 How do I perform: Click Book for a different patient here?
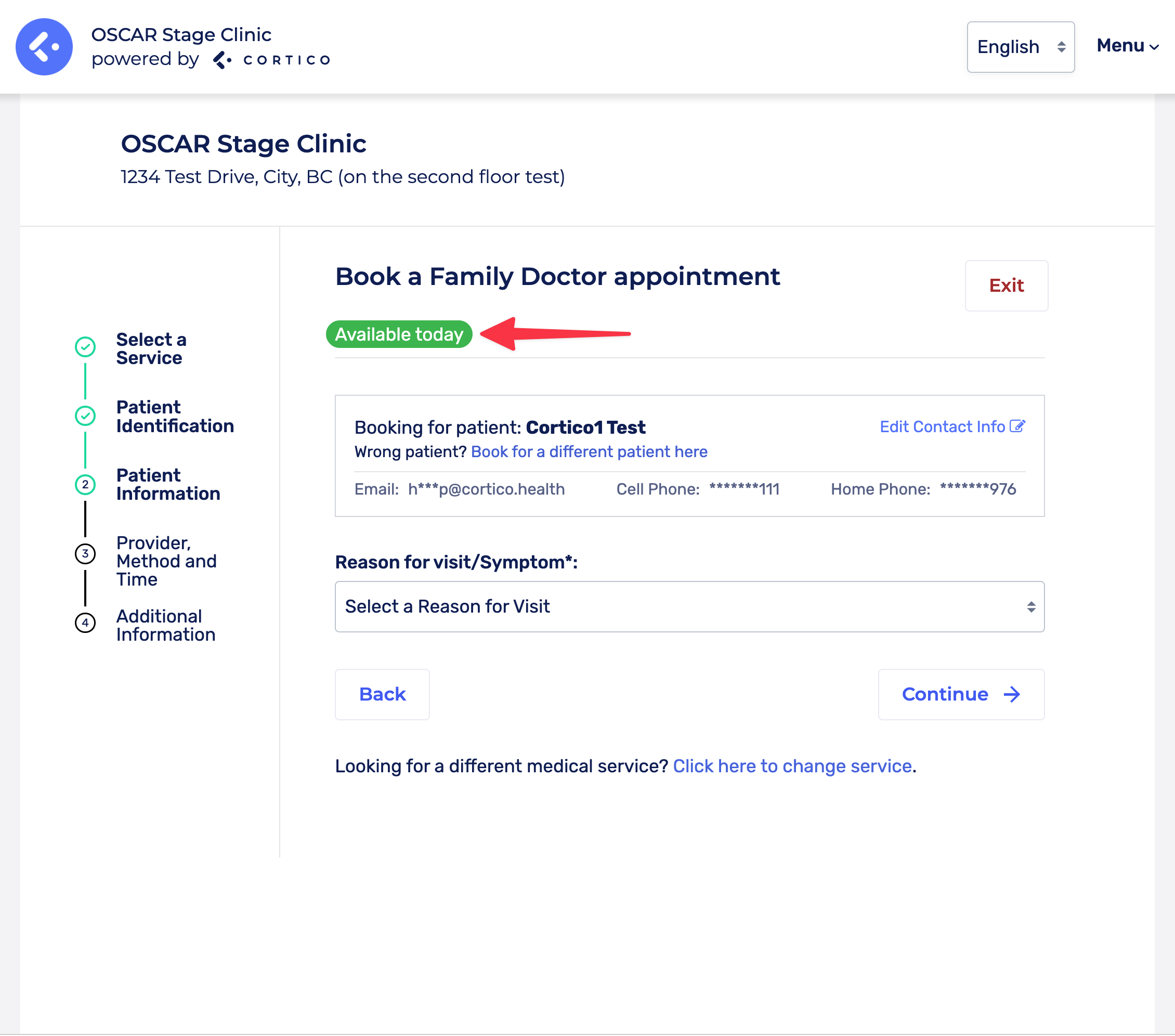tap(589, 451)
